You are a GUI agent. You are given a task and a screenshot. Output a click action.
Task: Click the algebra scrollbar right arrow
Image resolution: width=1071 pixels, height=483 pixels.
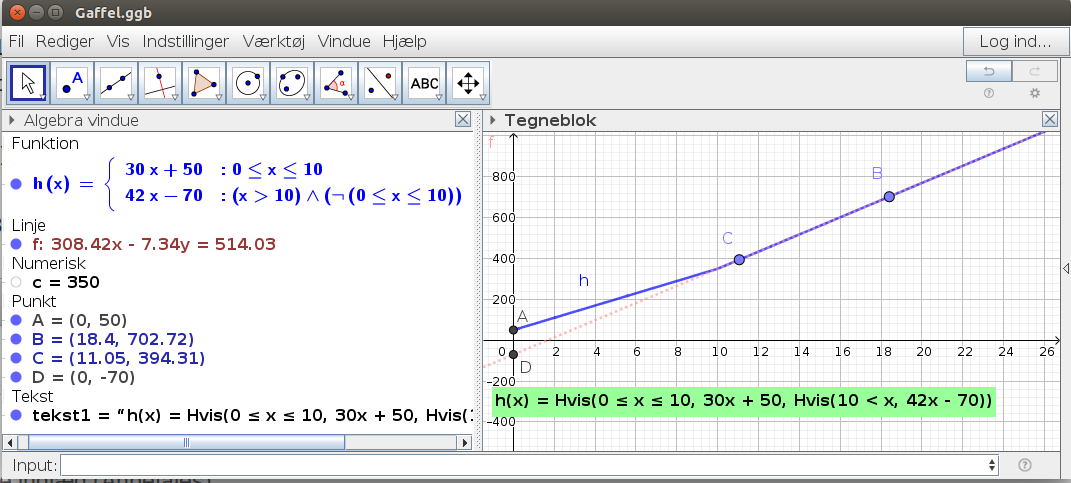[466, 443]
